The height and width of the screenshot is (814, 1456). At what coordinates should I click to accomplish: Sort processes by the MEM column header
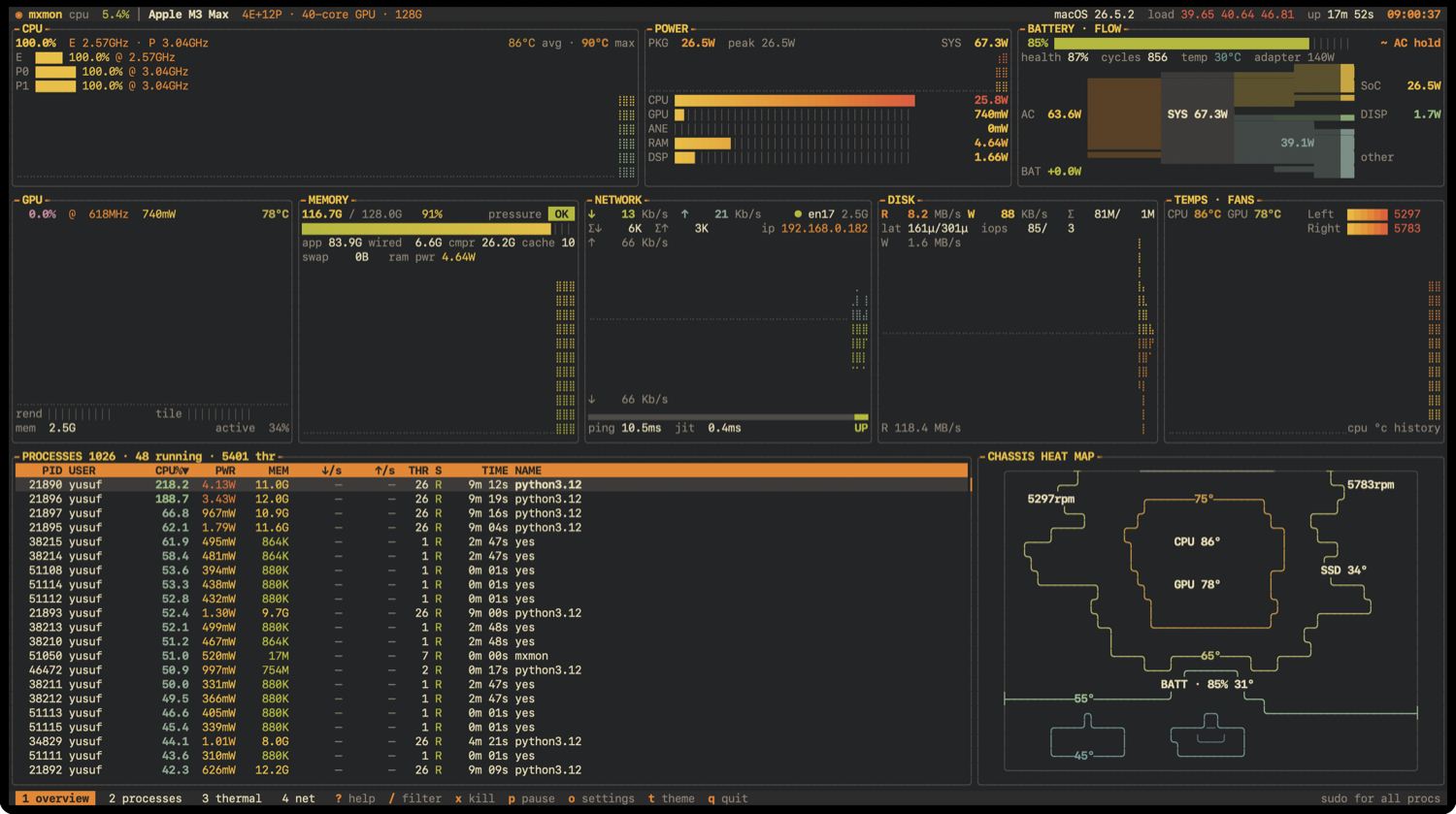[279, 471]
